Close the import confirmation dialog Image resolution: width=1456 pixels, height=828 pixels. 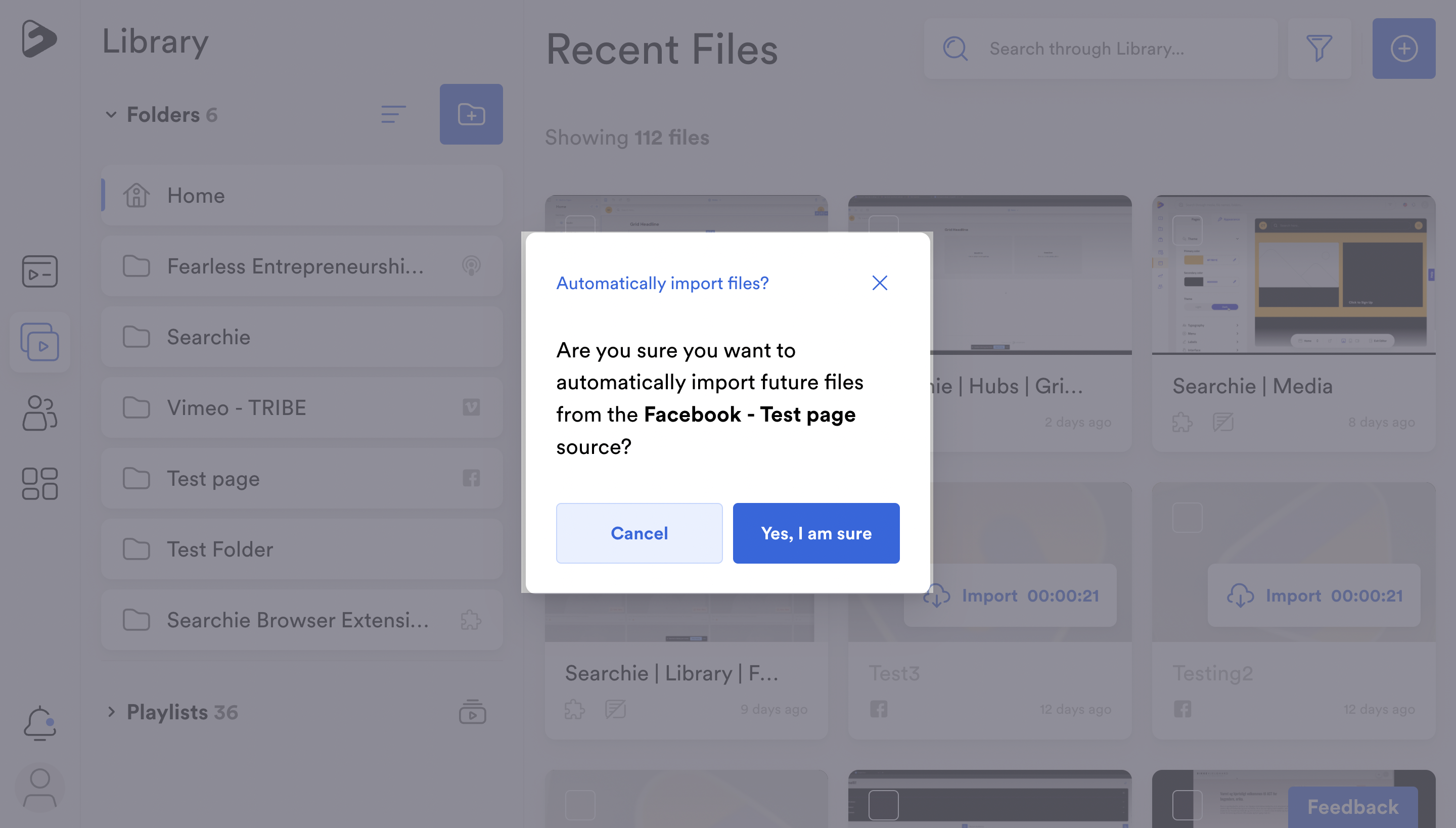[x=880, y=283]
